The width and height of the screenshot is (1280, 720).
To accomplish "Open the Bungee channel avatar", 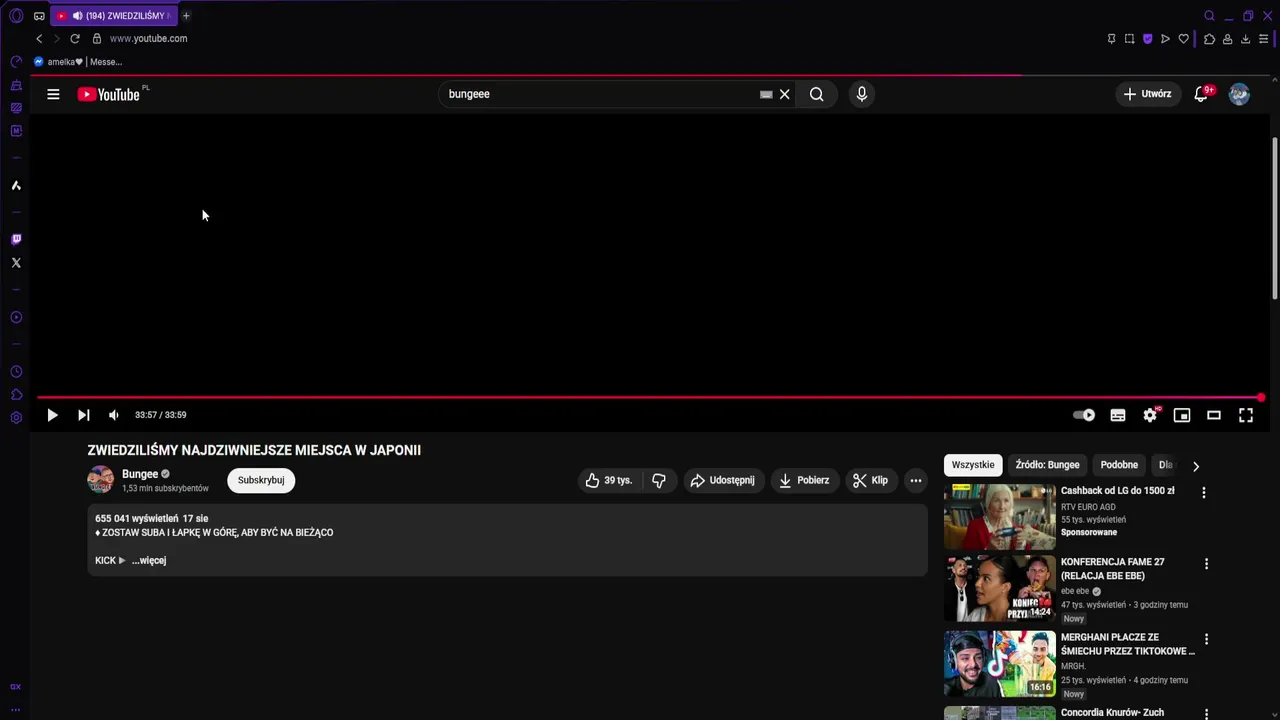I will 101,480.
